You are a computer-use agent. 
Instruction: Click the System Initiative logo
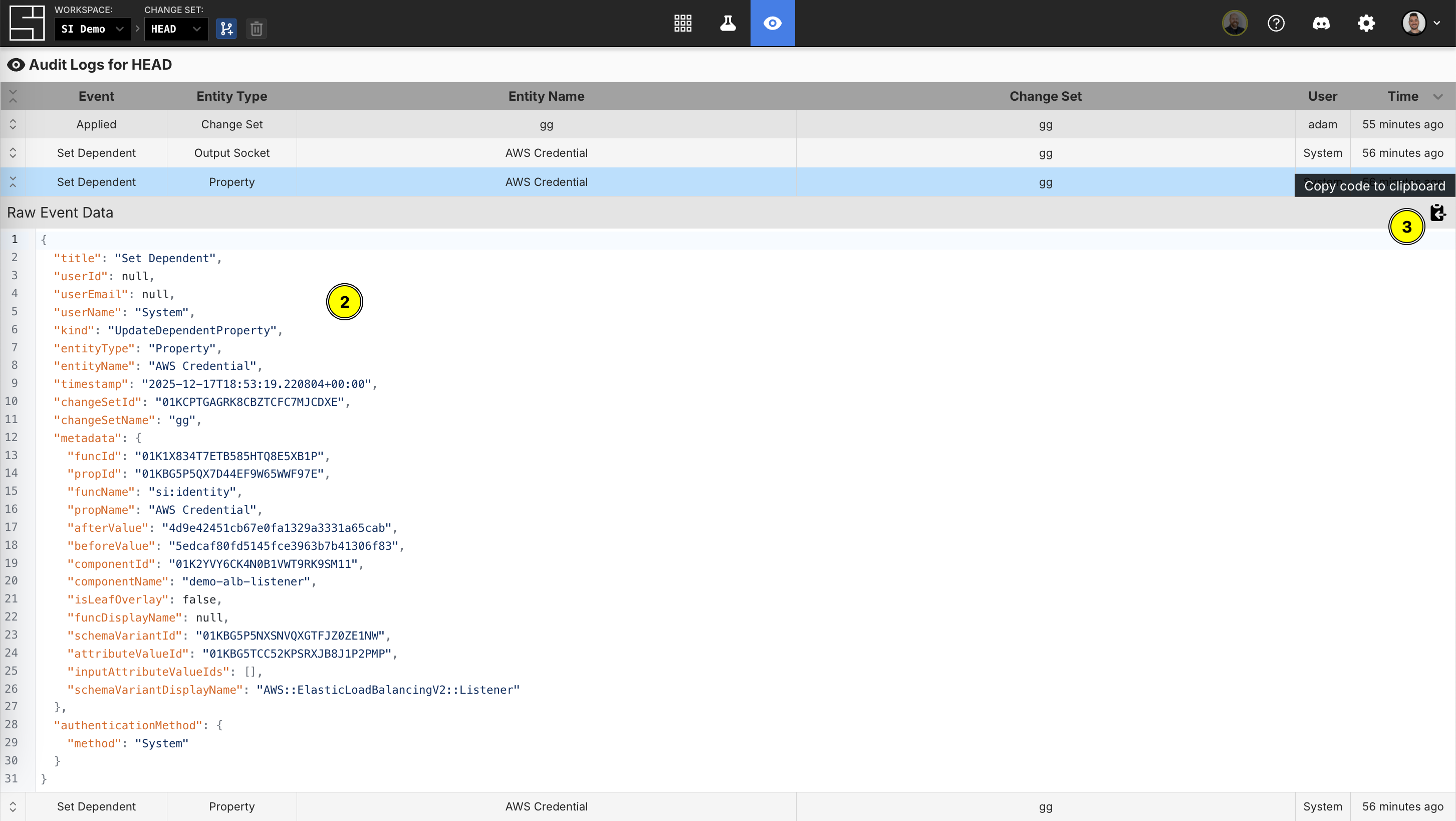(x=26, y=23)
